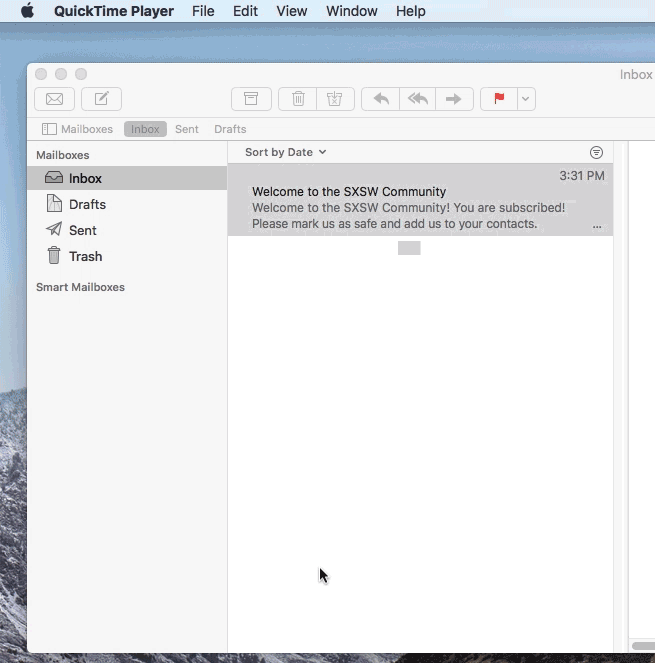
Task: Open the Trash mailbox in sidebar
Action: pyautogui.click(x=85, y=256)
